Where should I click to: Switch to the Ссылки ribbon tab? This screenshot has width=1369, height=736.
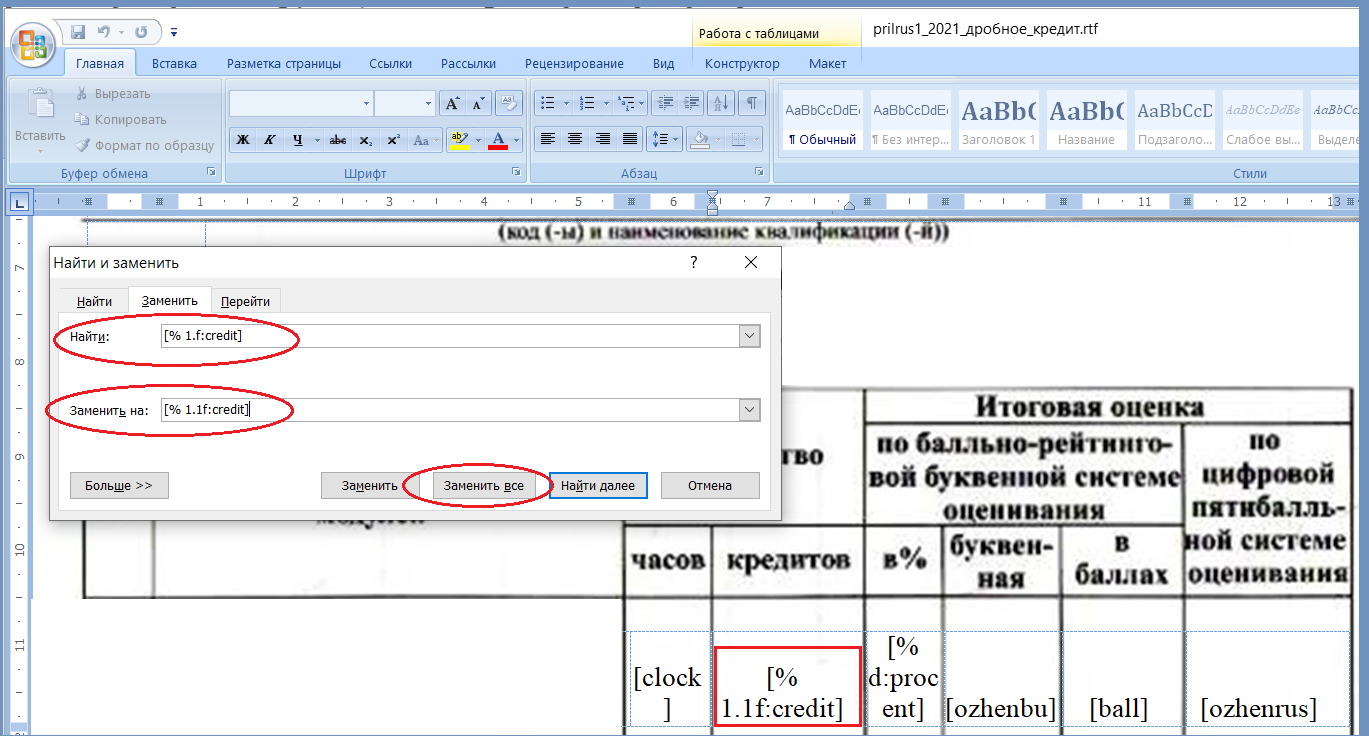[x=391, y=63]
